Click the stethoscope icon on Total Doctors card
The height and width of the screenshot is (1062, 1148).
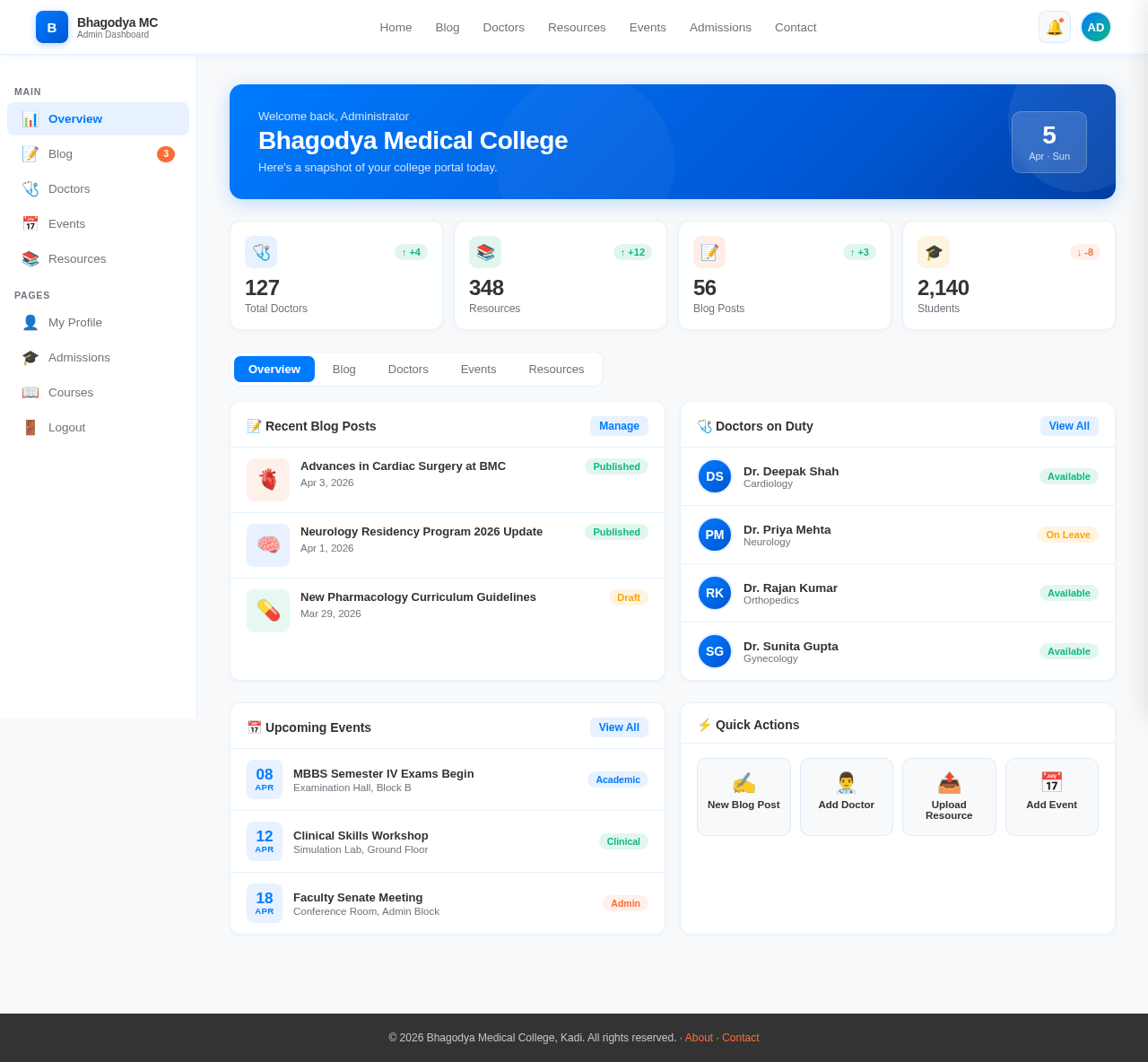pos(261,252)
